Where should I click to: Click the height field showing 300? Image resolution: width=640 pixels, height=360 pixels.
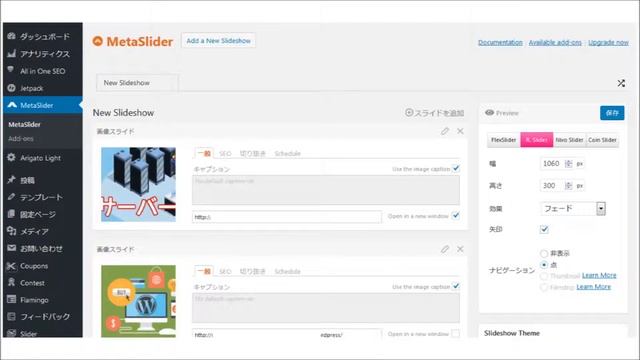(552, 186)
